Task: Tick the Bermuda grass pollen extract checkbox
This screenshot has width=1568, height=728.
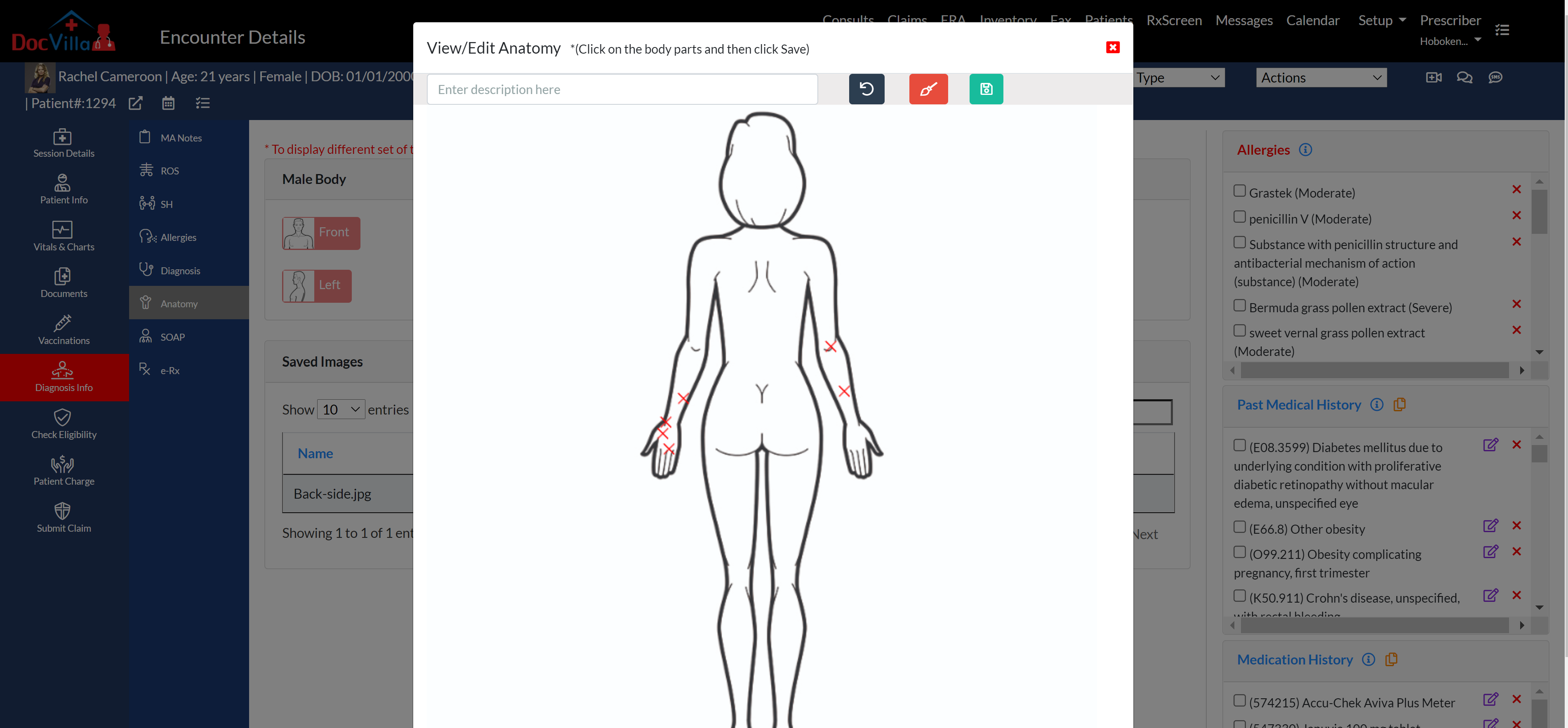Action: coord(1239,306)
